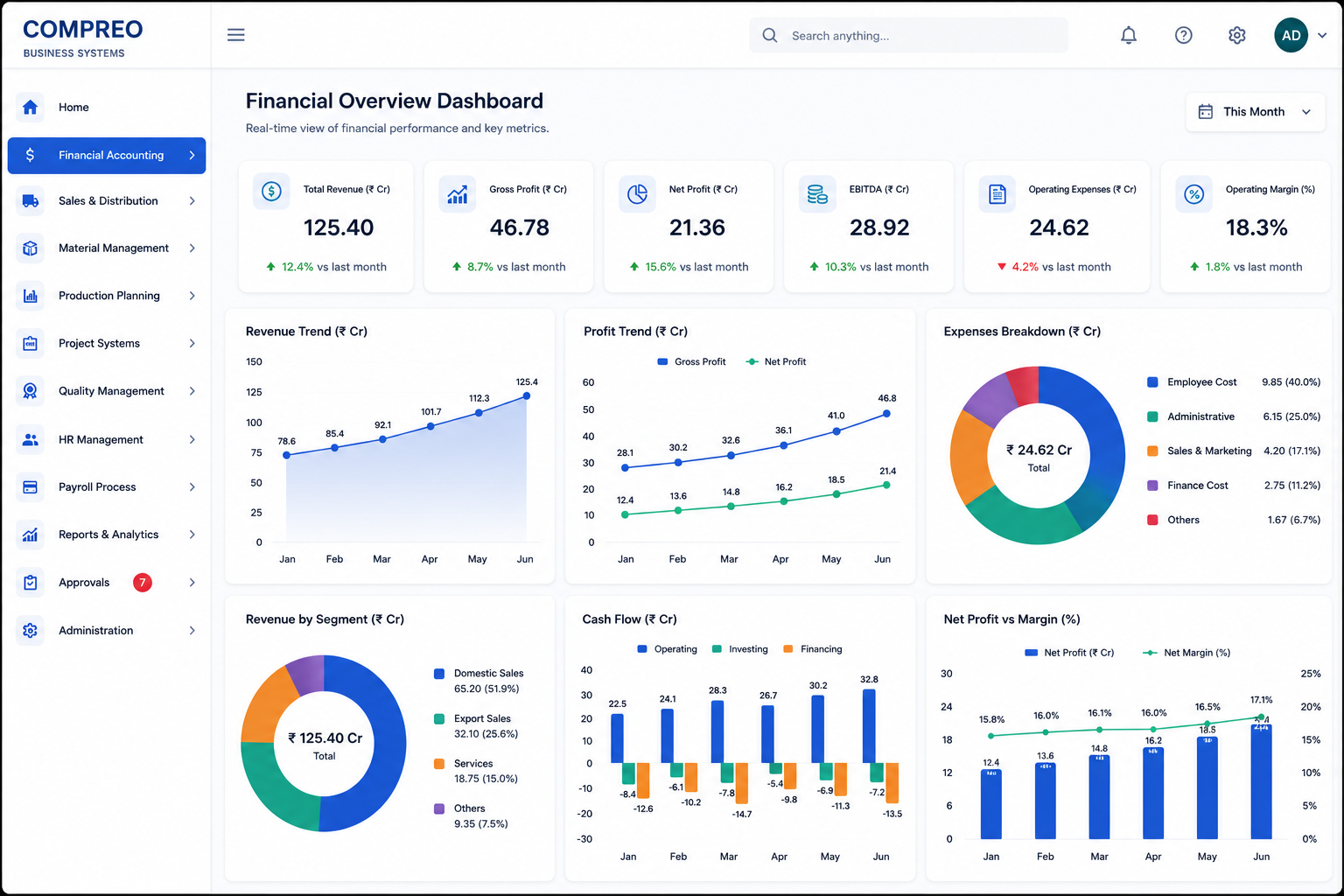Click the Operating Expenses document icon

pos(997,194)
